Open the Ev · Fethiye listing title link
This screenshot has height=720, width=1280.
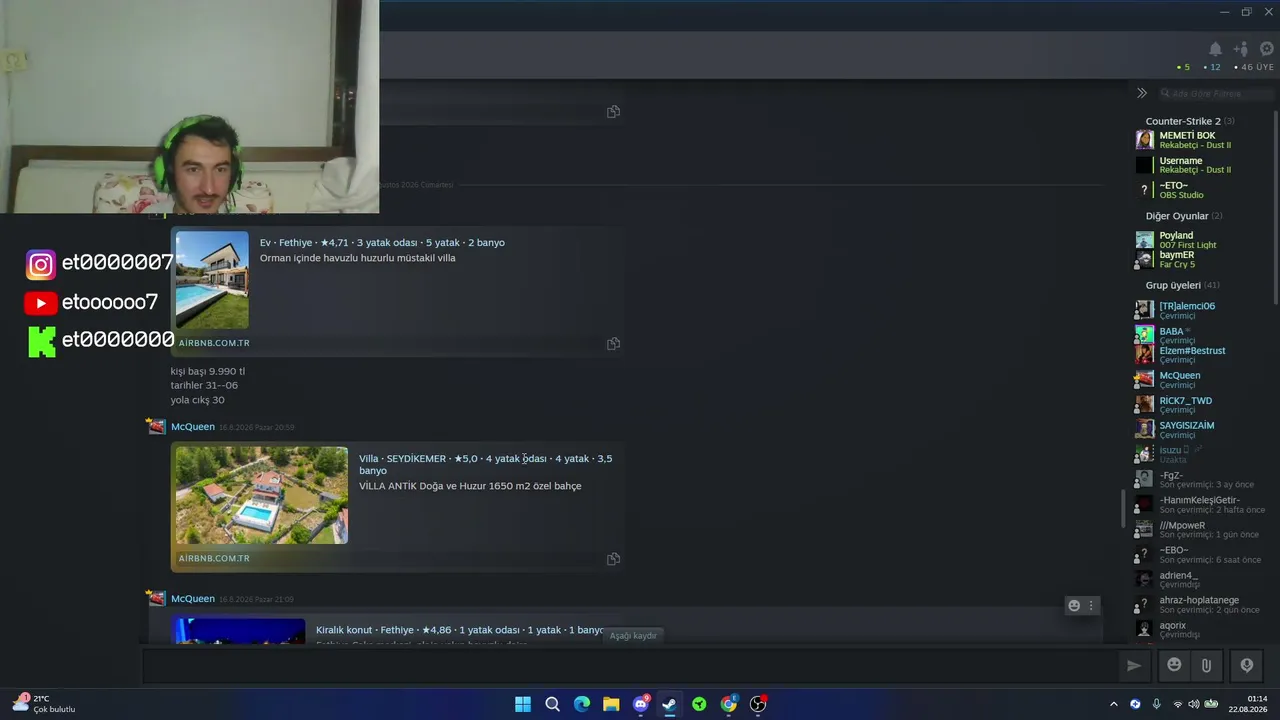point(382,243)
